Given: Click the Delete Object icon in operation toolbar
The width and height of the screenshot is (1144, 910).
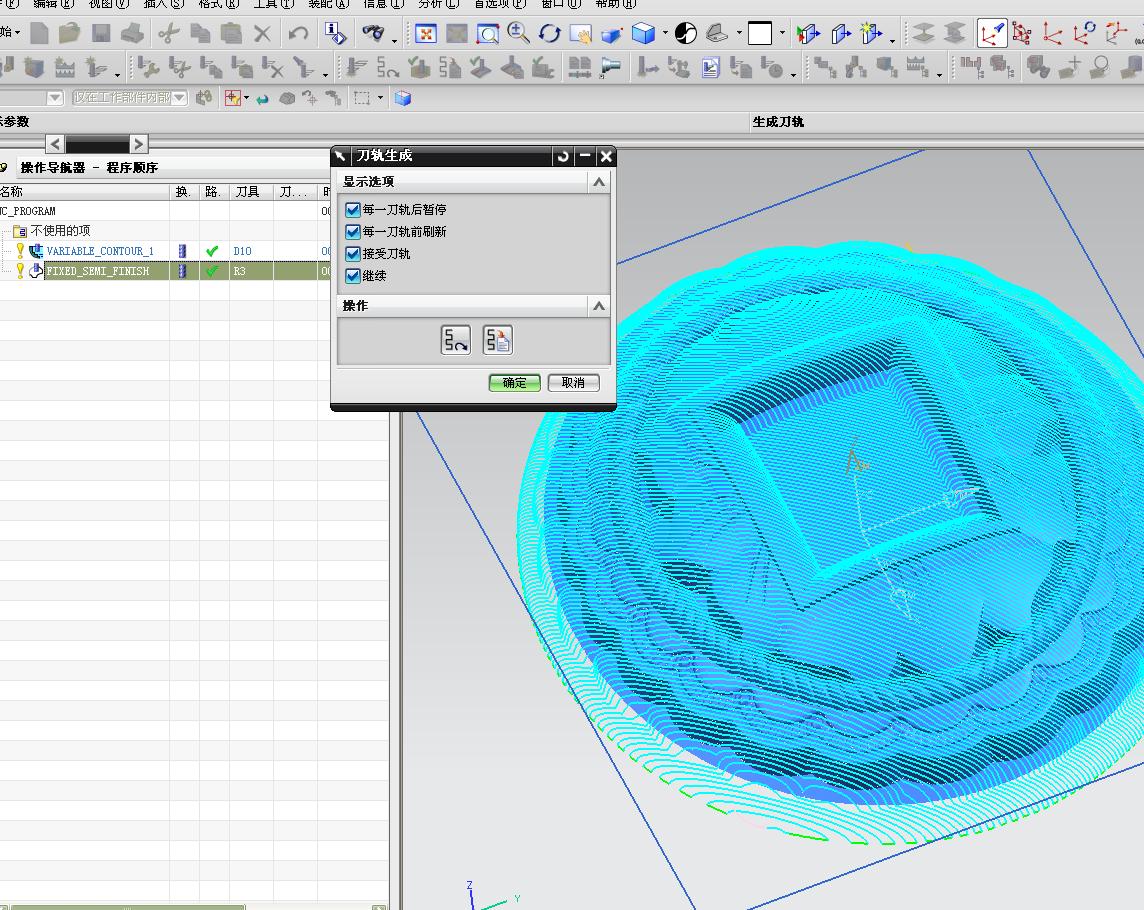Looking at the screenshot, I should (x=273, y=69).
